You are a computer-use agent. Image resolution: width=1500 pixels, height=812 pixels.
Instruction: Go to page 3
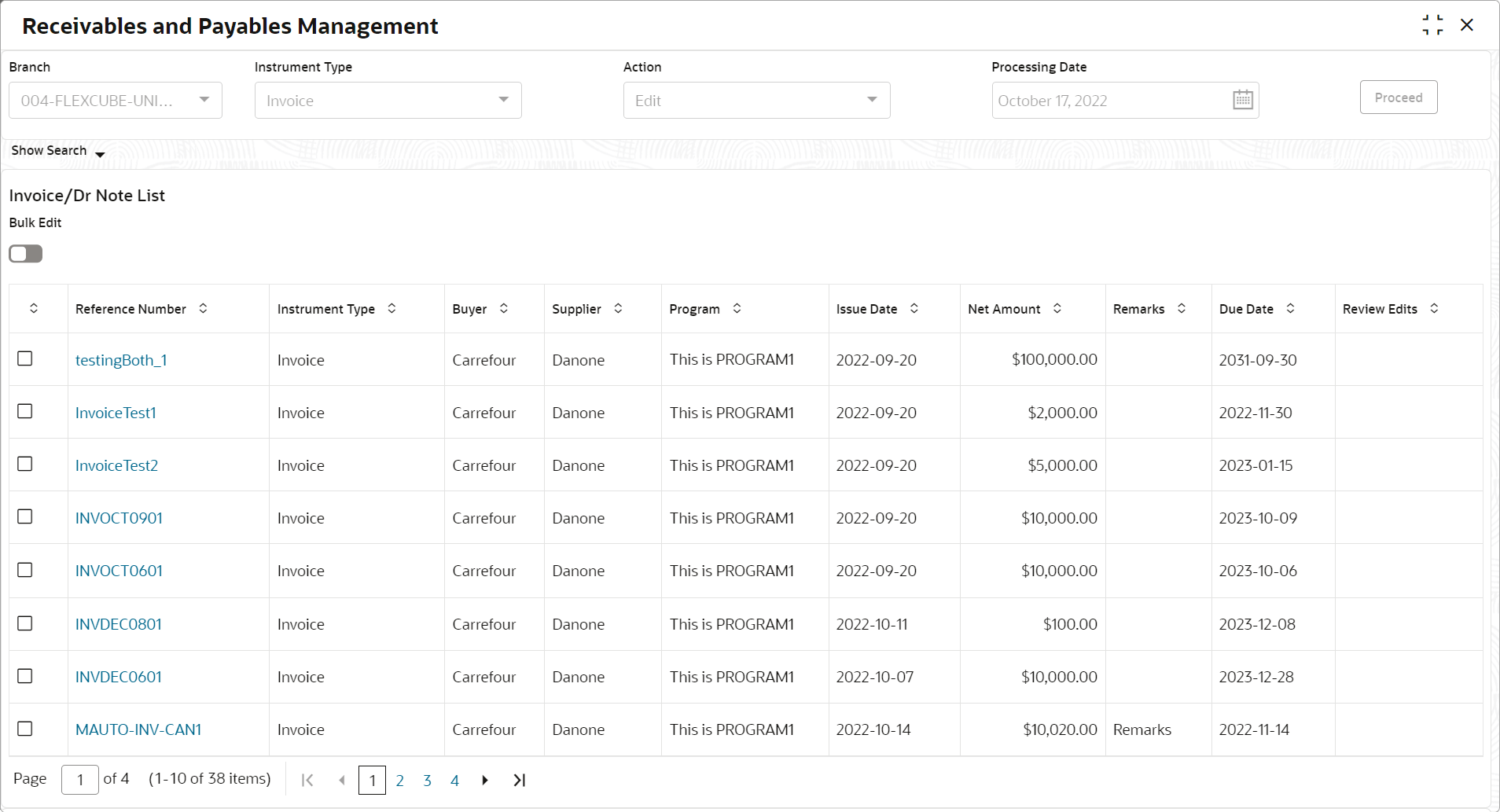(x=427, y=781)
